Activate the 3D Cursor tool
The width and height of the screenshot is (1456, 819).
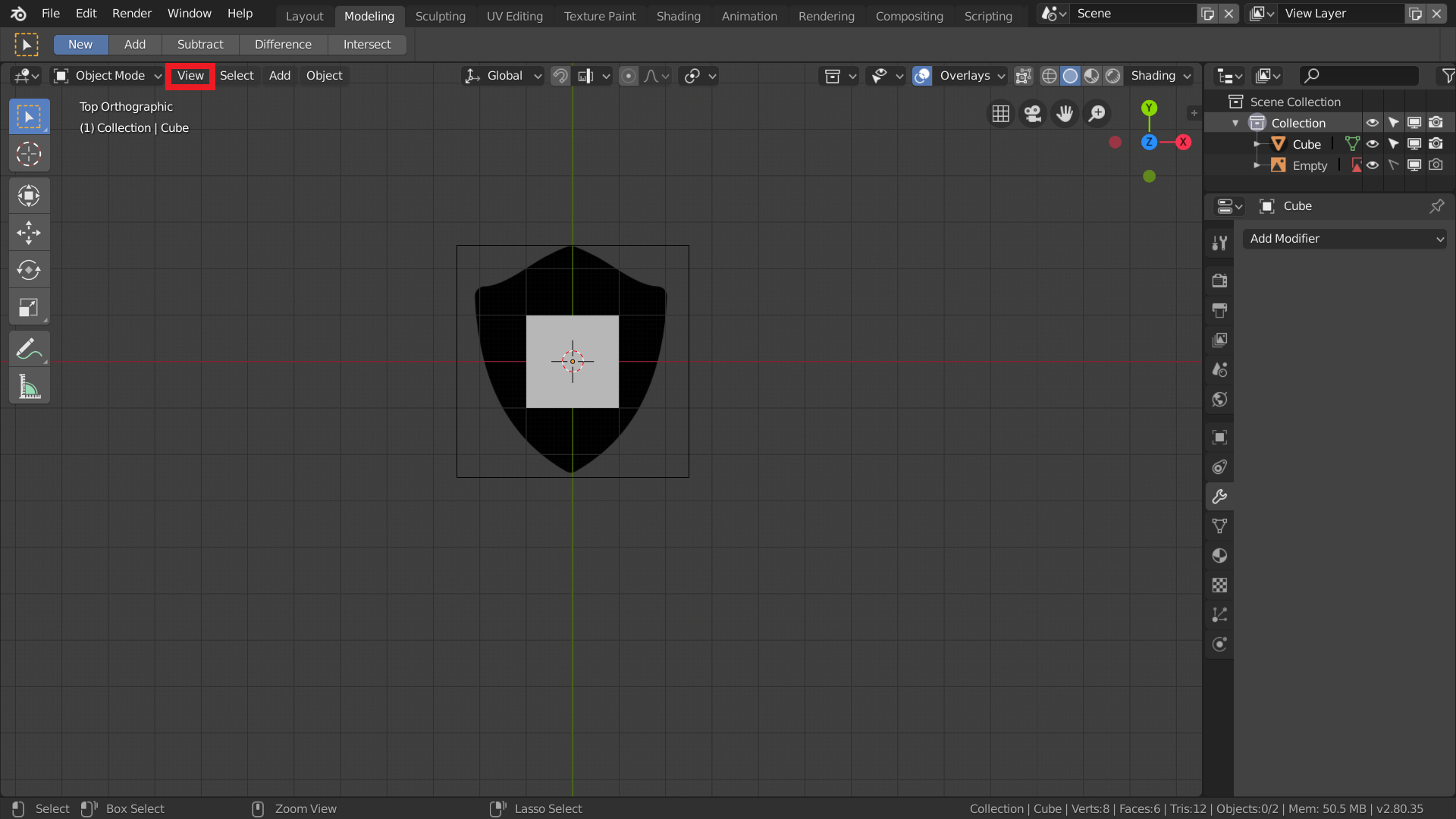coord(29,154)
